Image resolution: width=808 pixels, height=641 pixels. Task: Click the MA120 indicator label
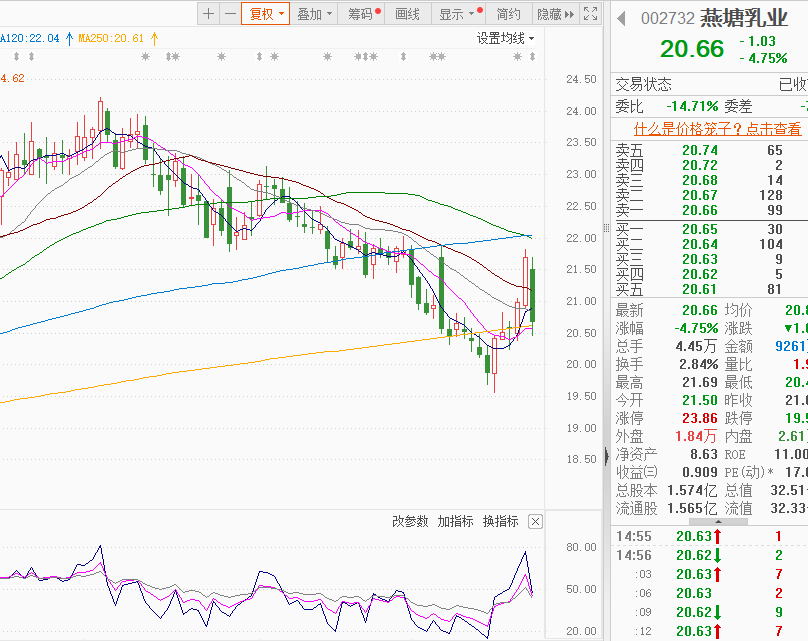pos(30,38)
